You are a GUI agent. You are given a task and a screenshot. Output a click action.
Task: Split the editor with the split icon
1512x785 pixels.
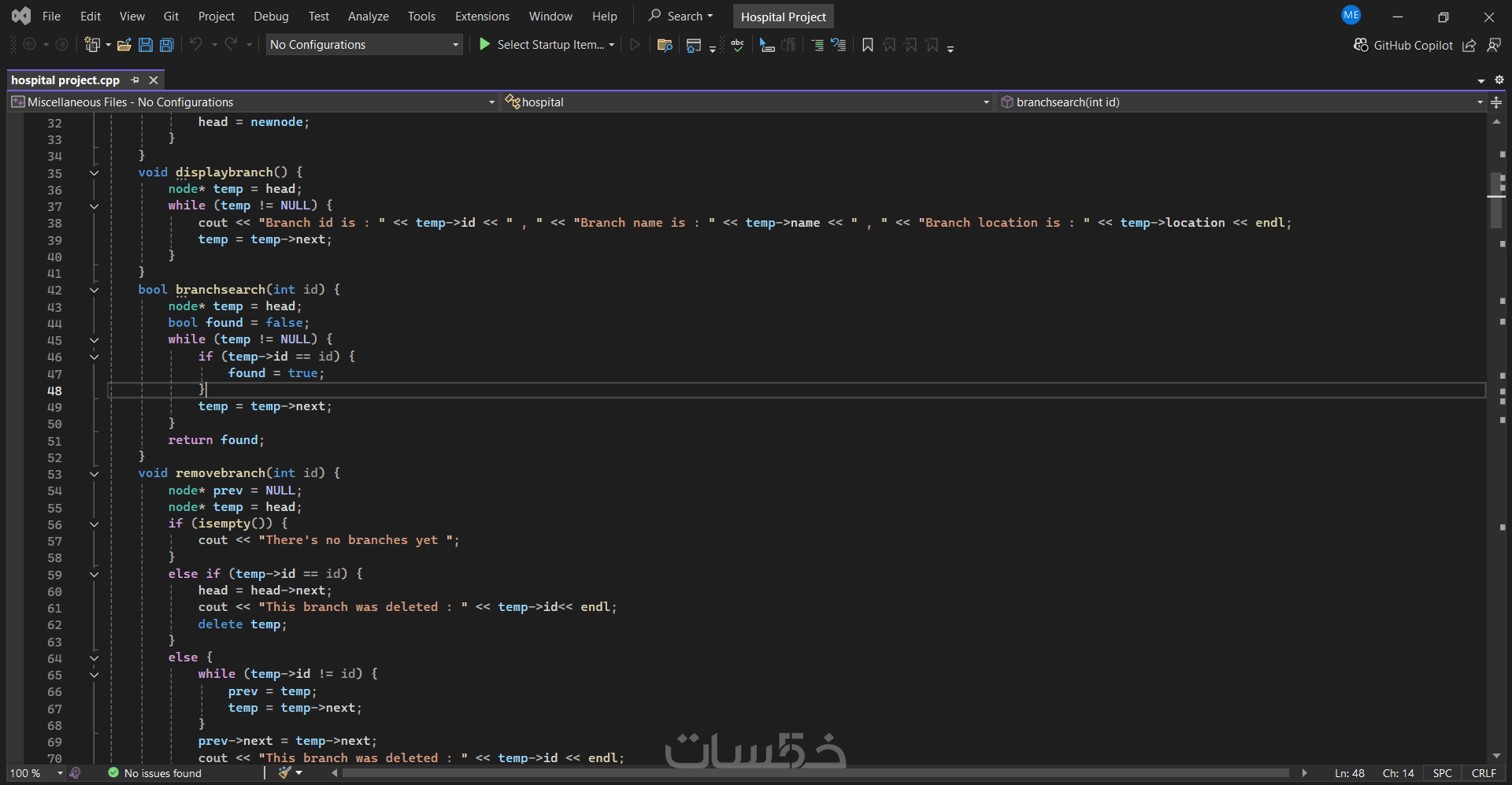(x=1496, y=102)
